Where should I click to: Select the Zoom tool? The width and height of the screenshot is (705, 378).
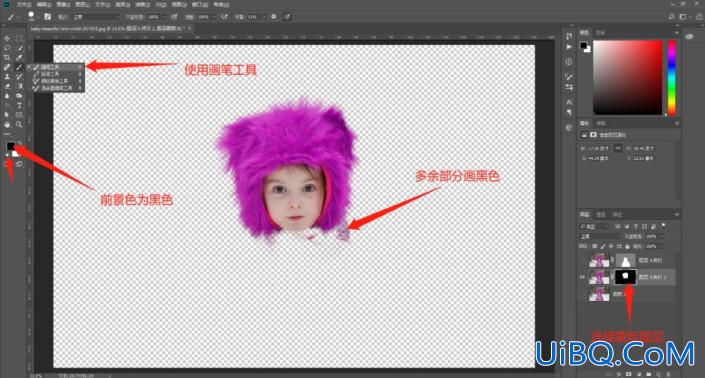coord(19,125)
